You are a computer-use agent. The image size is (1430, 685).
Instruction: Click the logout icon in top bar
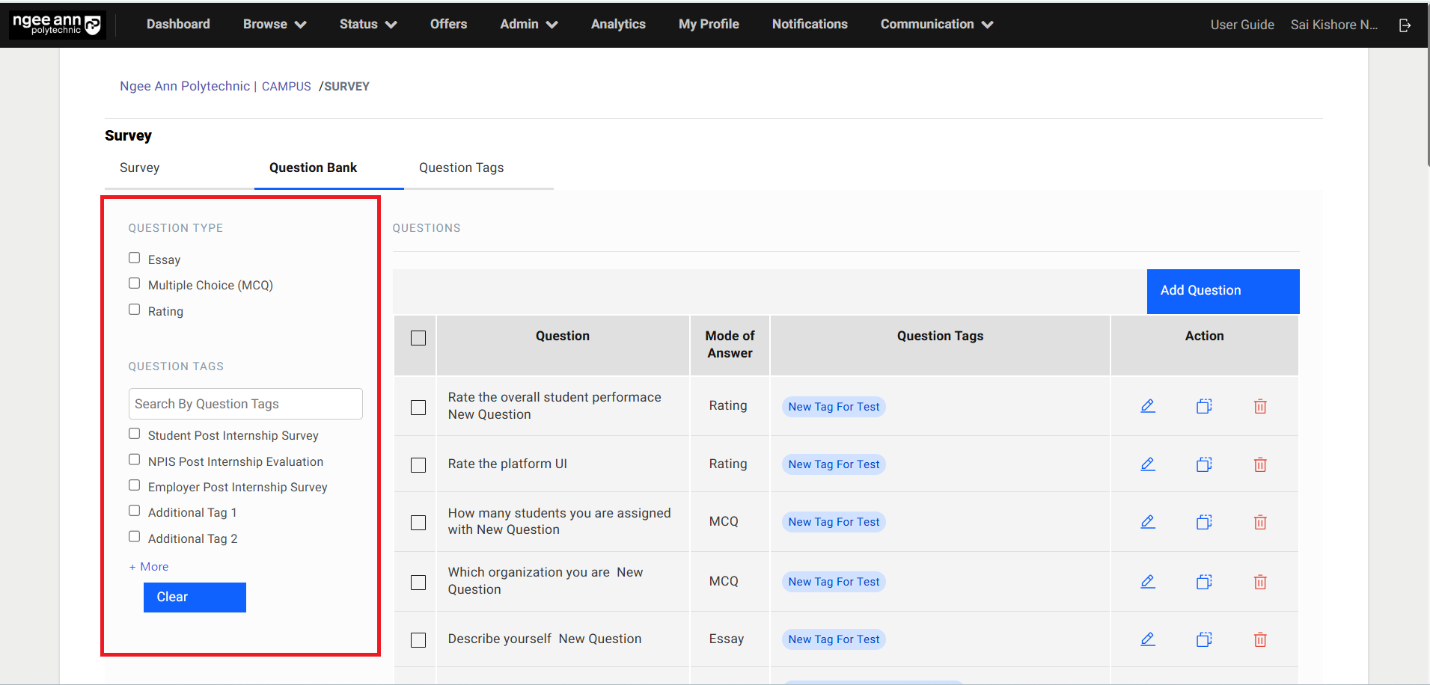1405,25
